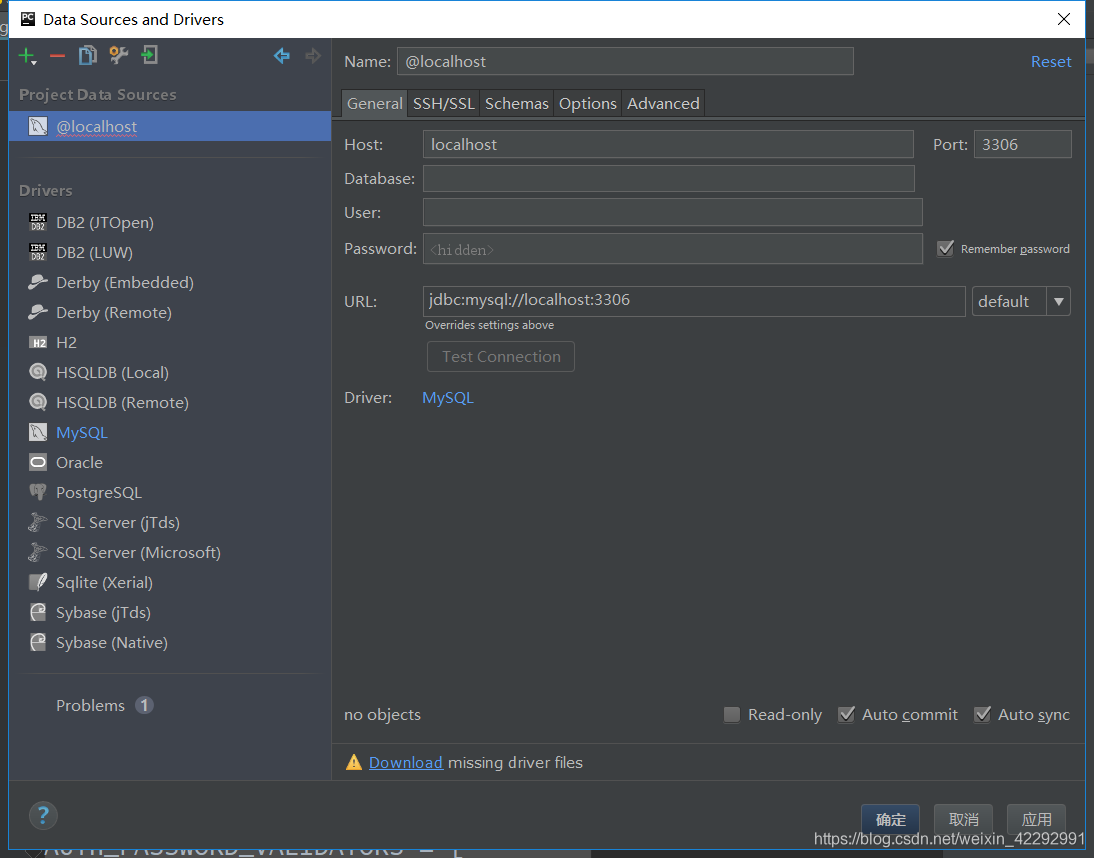Viewport: 1094px width, 858px height.
Task: Switch to the General tab
Action: tap(375, 103)
